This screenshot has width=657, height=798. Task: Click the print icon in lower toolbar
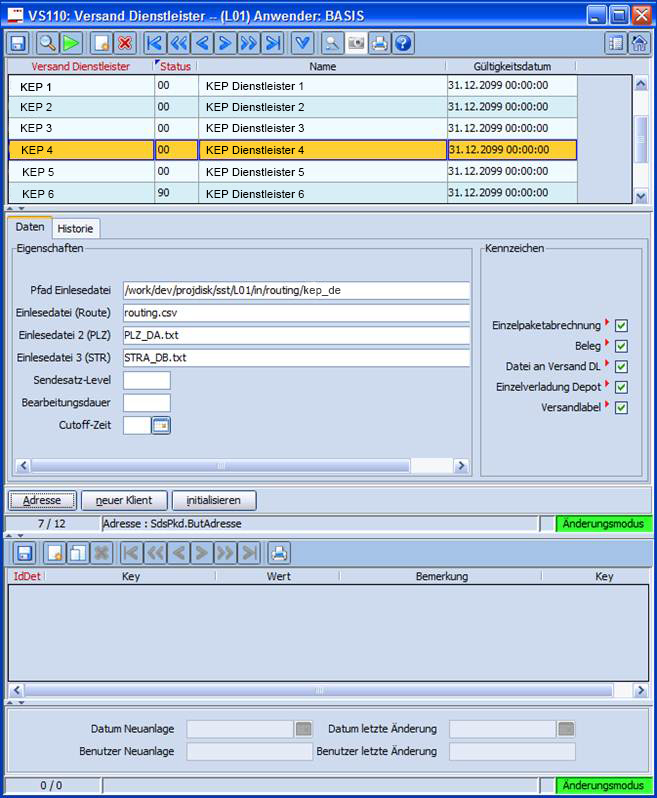(x=279, y=552)
